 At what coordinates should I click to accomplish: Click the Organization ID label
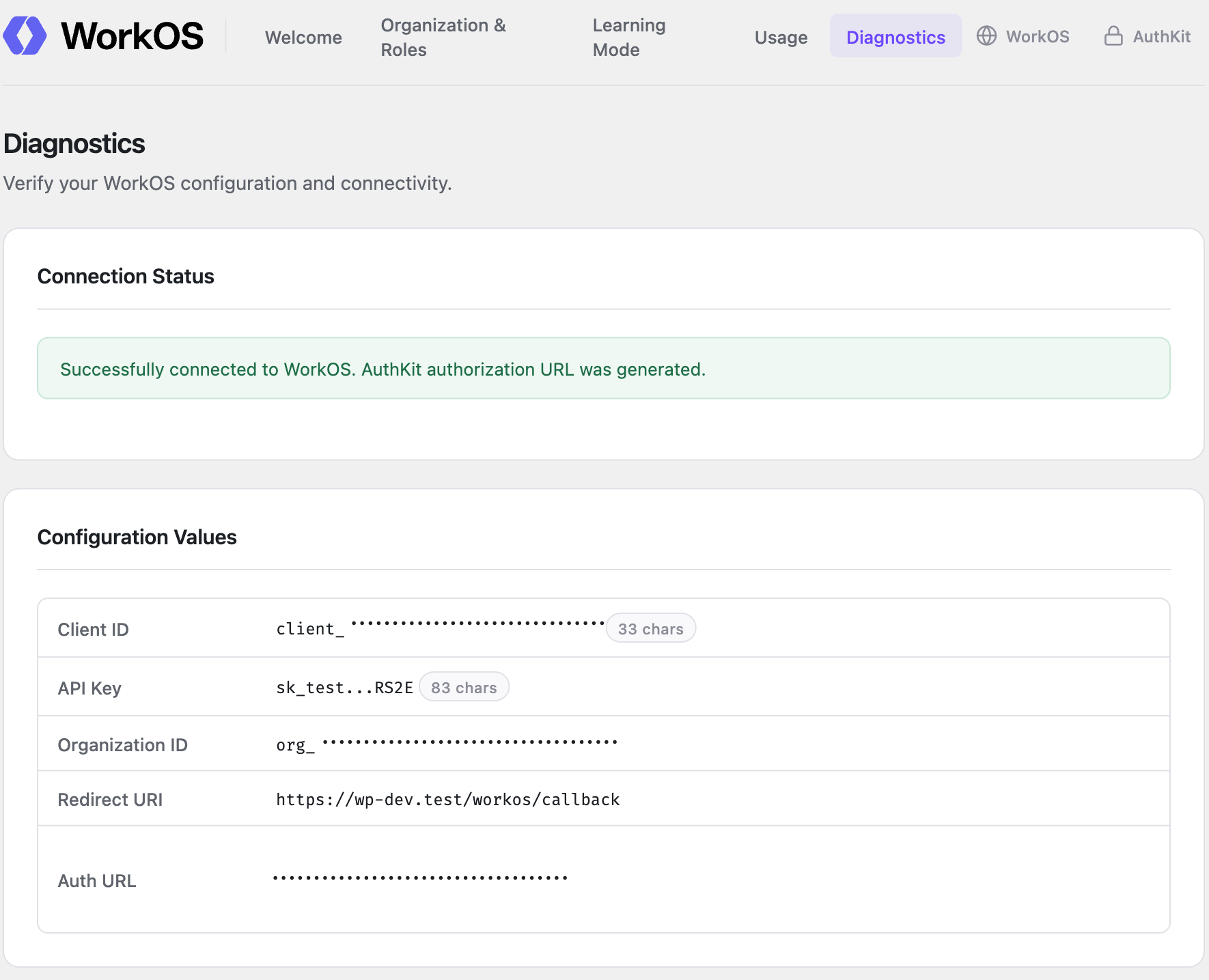point(123,744)
